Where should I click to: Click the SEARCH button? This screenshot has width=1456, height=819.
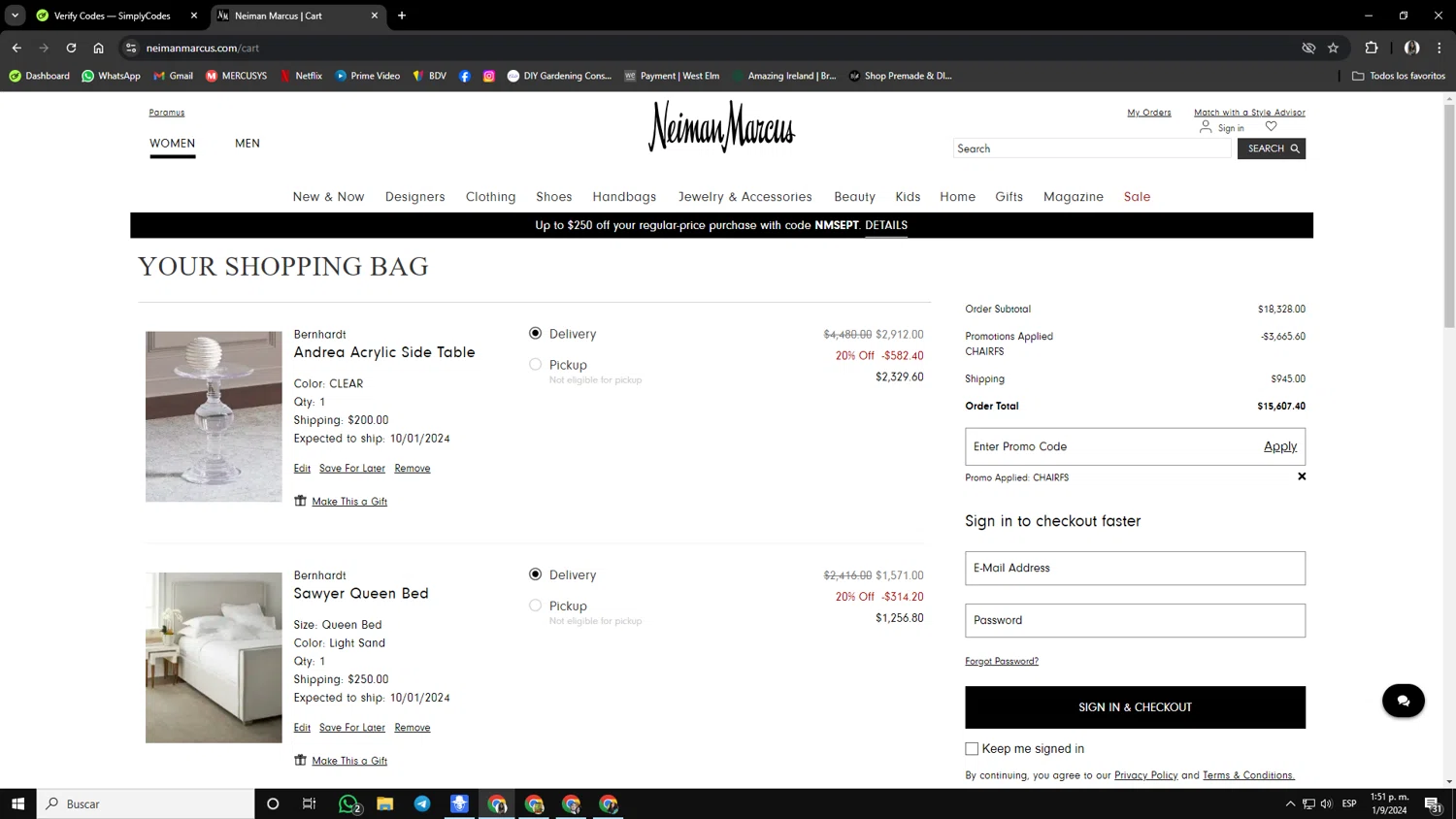click(1271, 148)
